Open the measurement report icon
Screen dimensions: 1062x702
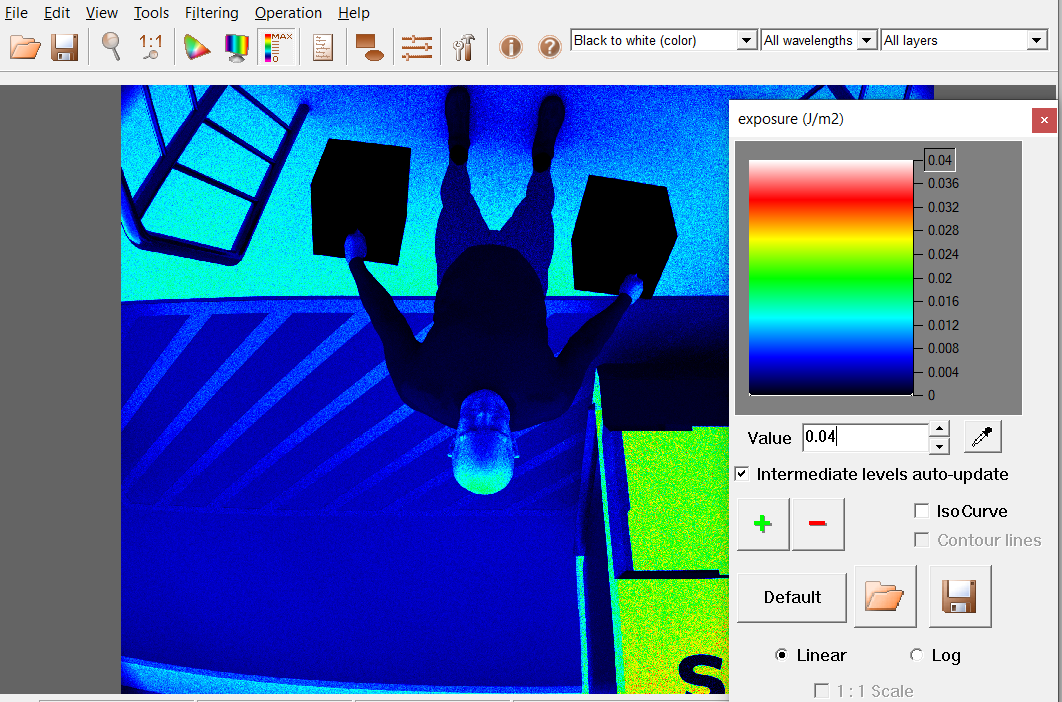(x=322, y=47)
